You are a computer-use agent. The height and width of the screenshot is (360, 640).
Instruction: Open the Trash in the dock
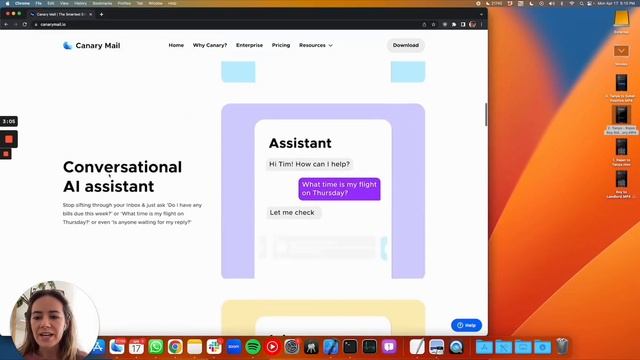[562, 347]
